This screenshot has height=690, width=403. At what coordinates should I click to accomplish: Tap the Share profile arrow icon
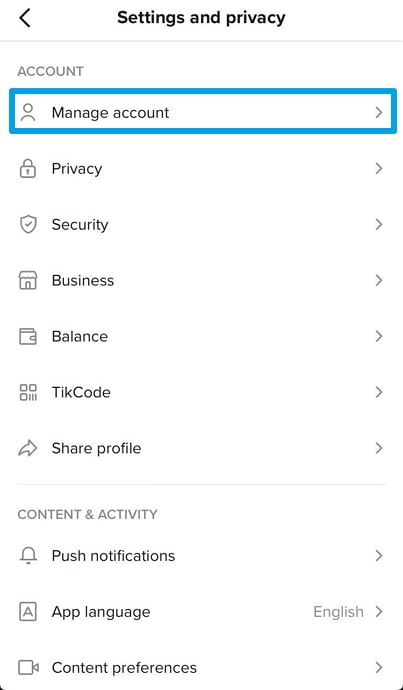point(28,448)
